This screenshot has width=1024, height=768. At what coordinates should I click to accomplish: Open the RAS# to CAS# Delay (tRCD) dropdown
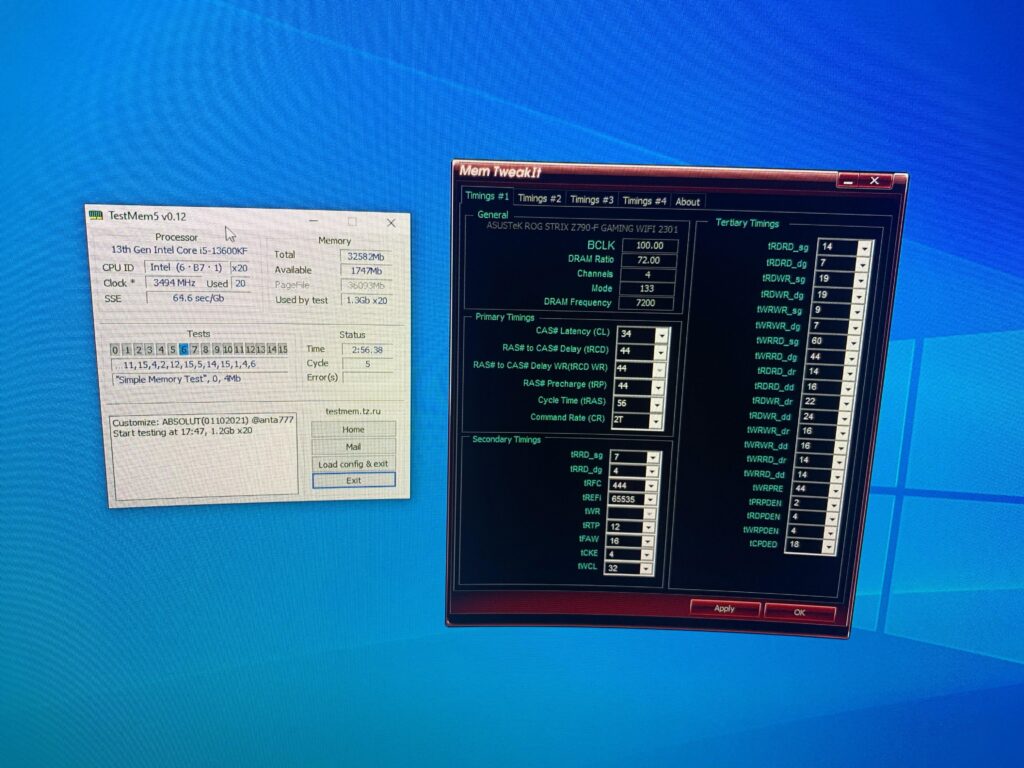(660, 351)
